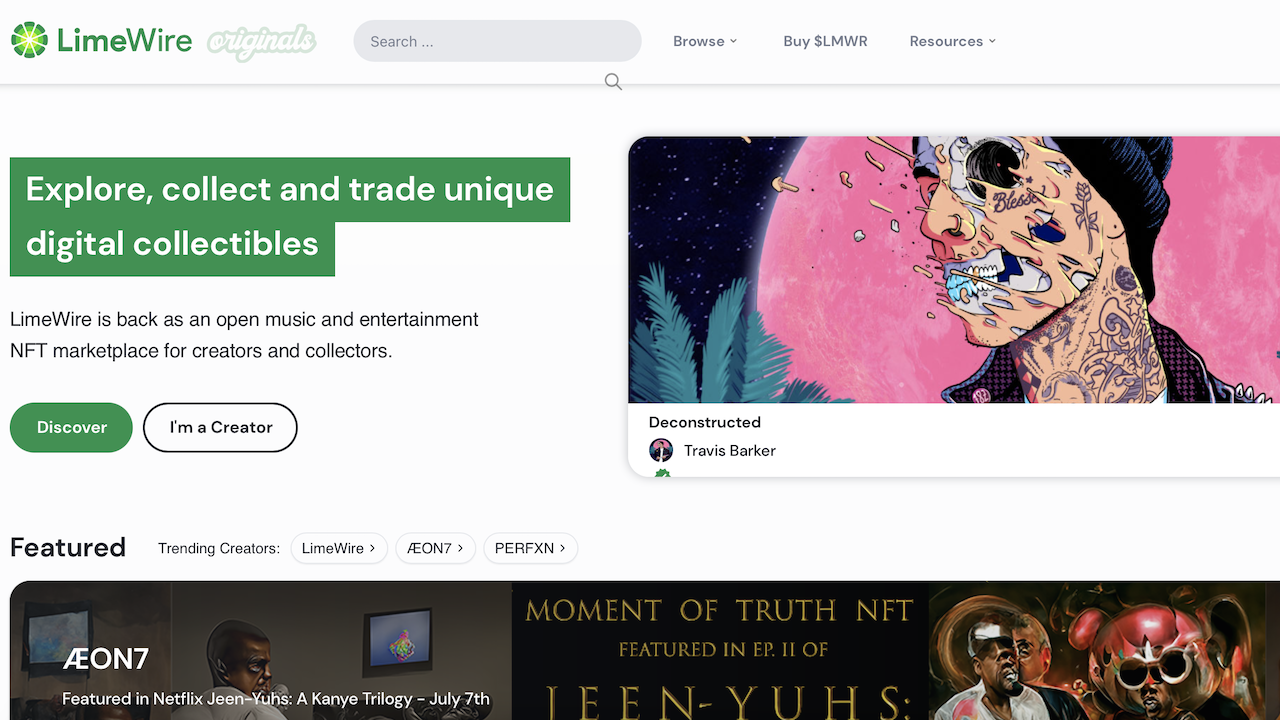Focus the Search input field

[x=497, y=41]
